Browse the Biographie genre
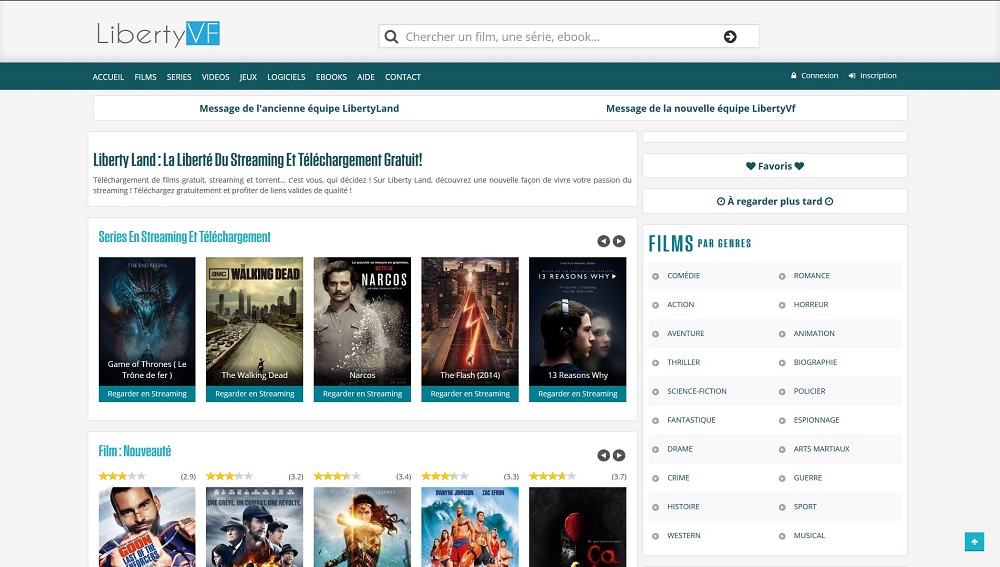This screenshot has height=567, width=1000. tap(815, 362)
